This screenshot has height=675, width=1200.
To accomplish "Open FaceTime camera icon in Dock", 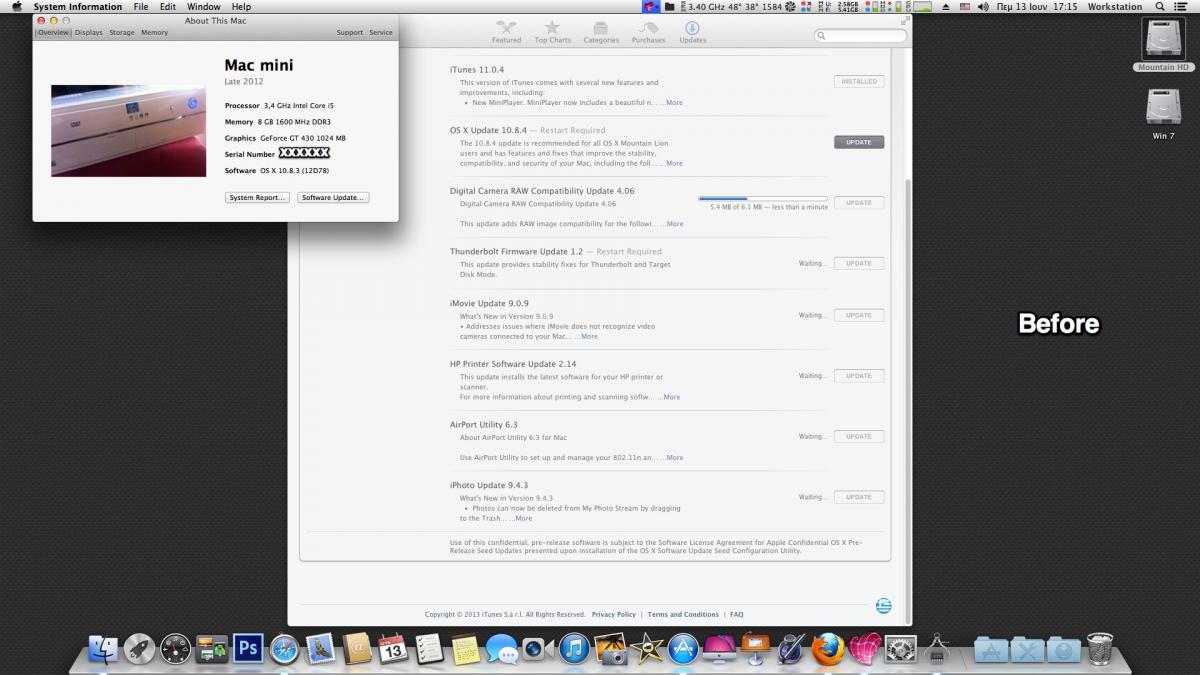I will [x=537, y=649].
